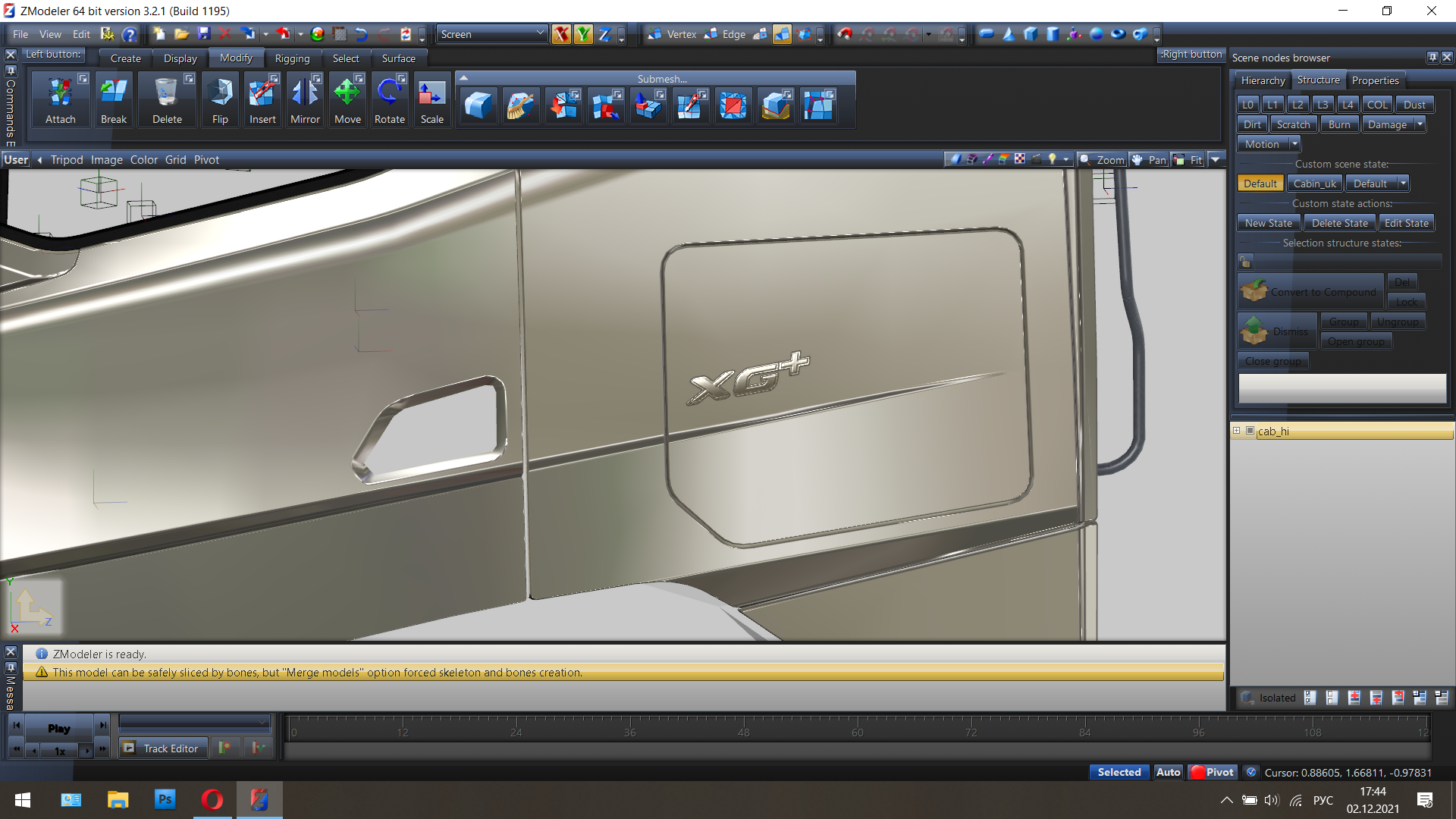Open the animation track dropdown above Track Editor

click(x=194, y=721)
